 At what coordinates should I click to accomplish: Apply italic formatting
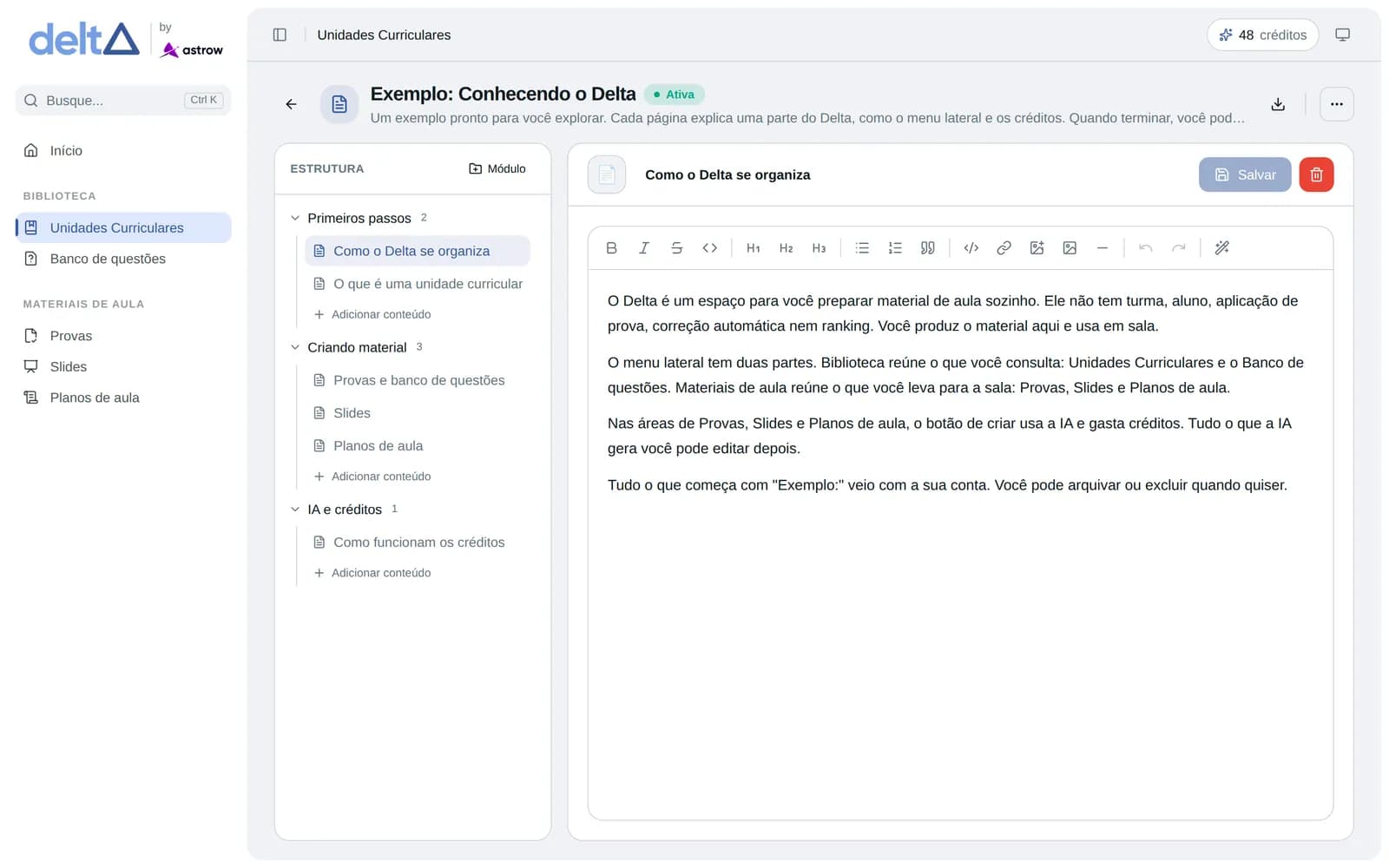coord(644,248)
